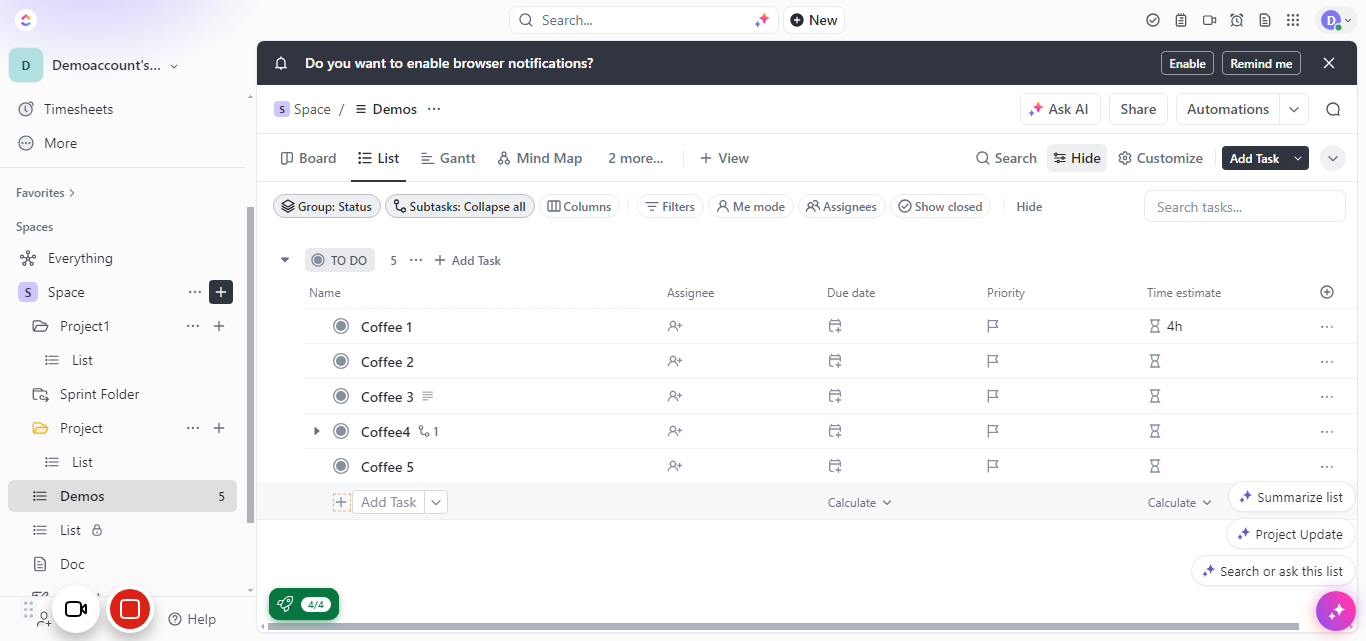Mark Coffee 5 status circle
Screen dimensions: 1366x641
(341, 466)
